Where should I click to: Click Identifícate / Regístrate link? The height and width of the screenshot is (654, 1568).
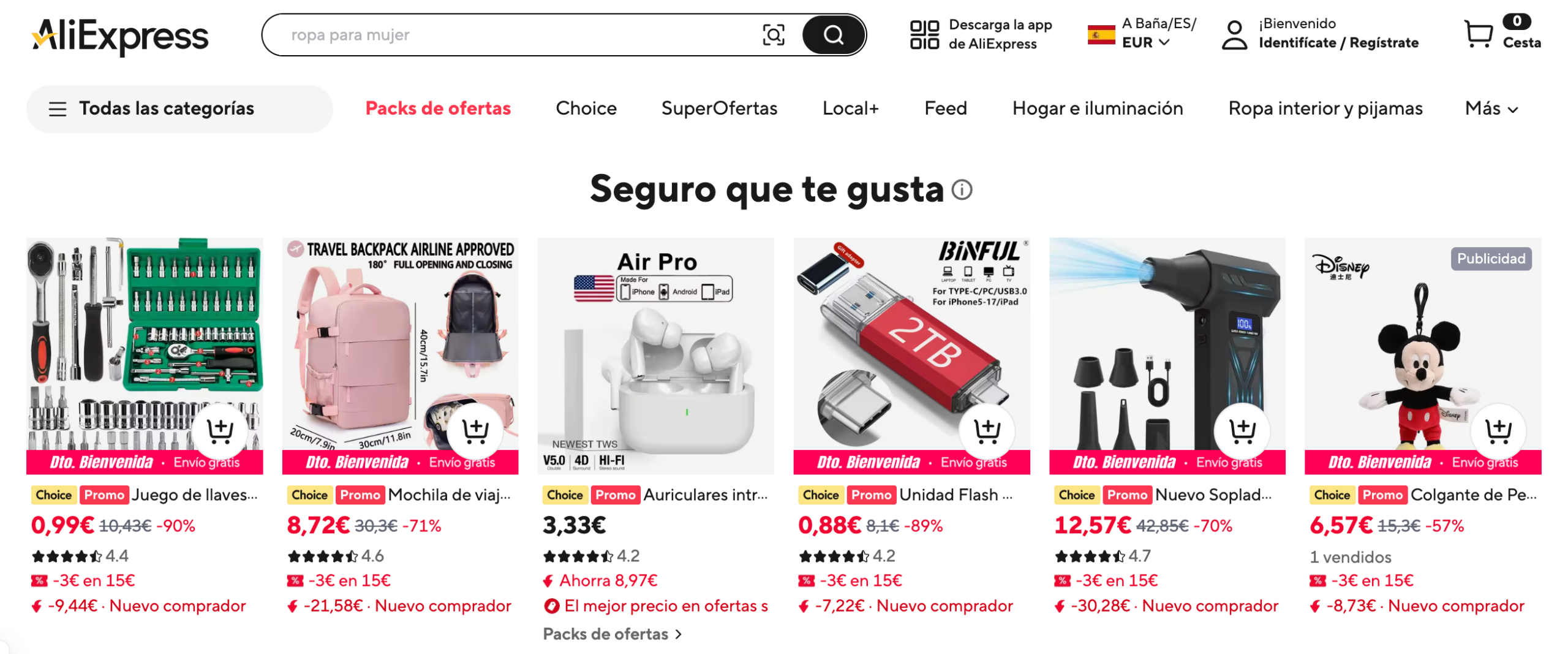point(1338,42)
